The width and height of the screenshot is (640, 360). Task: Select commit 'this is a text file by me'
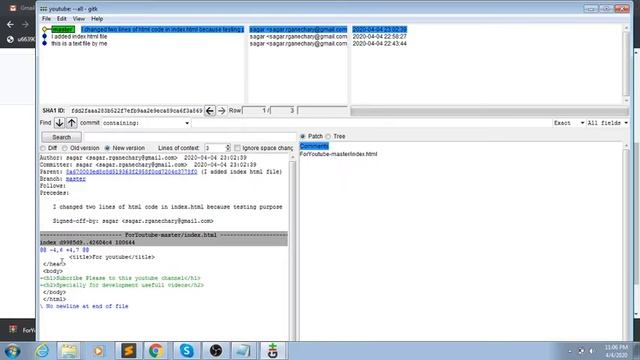pyautogui.click(x=79, y=43)
